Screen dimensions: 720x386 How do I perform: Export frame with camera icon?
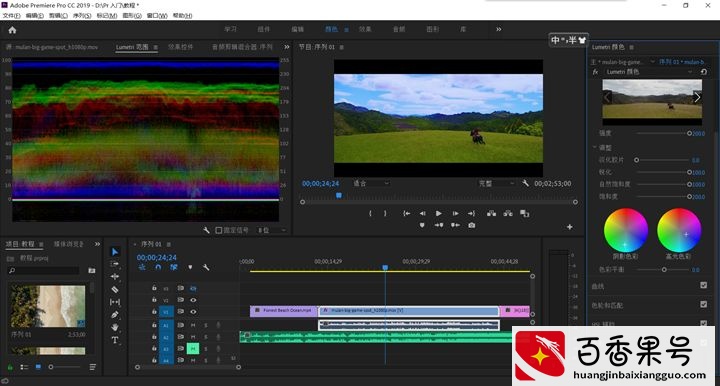(x=472, y=225)
